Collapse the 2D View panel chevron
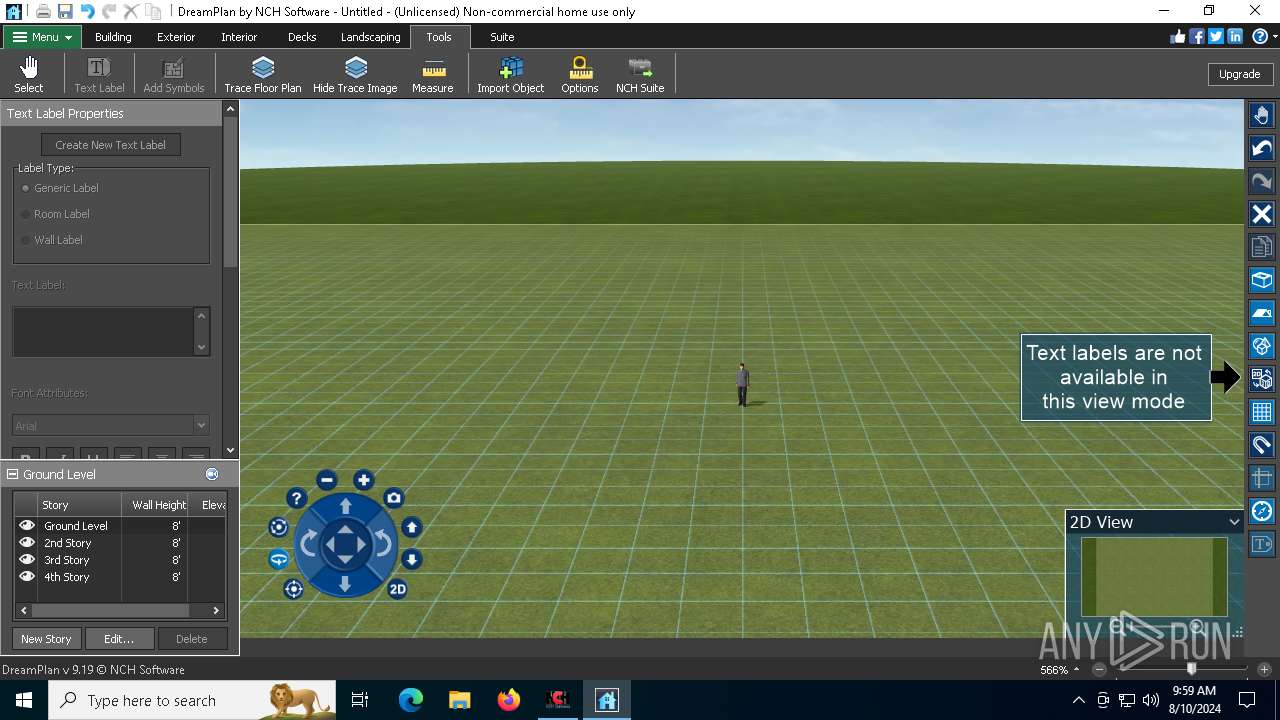Viewport: 1280px width, 720px height. (1234, 522)
